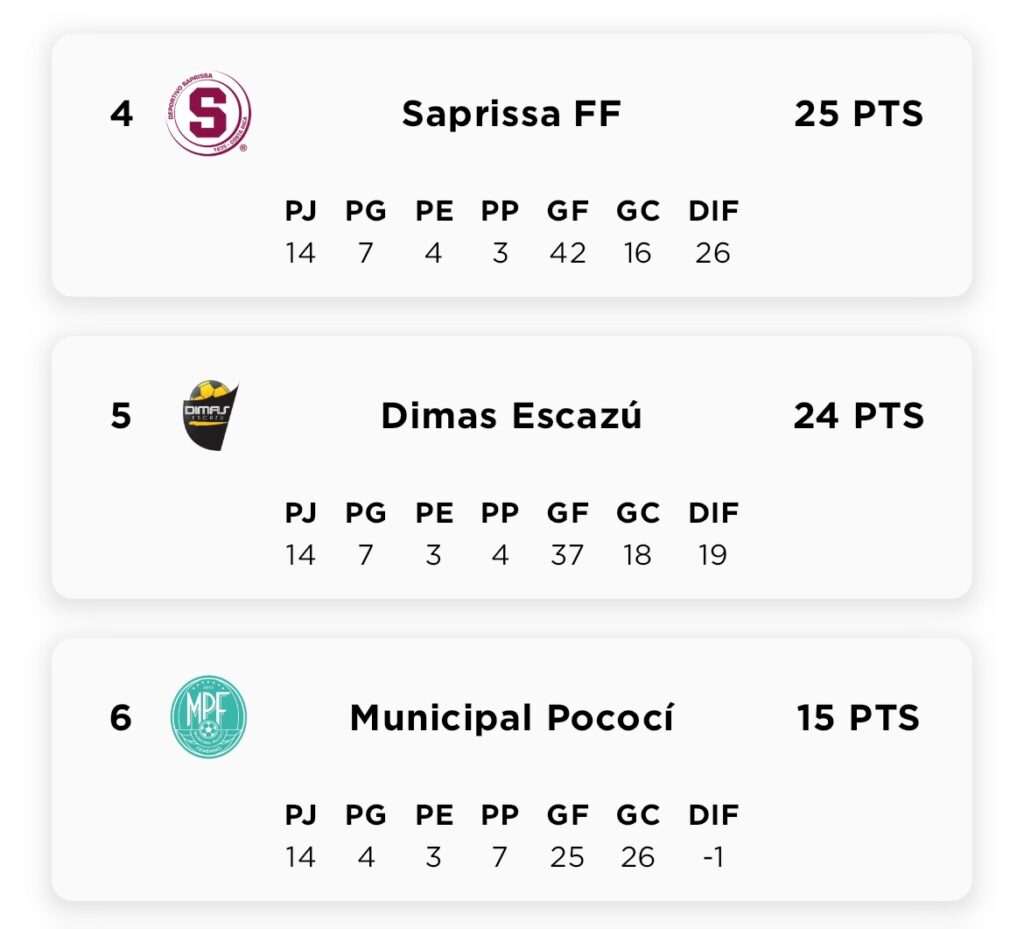Tap the Saprissa FF team crest
This screenshot has width=1024, height=929.
tap(208, 113)
